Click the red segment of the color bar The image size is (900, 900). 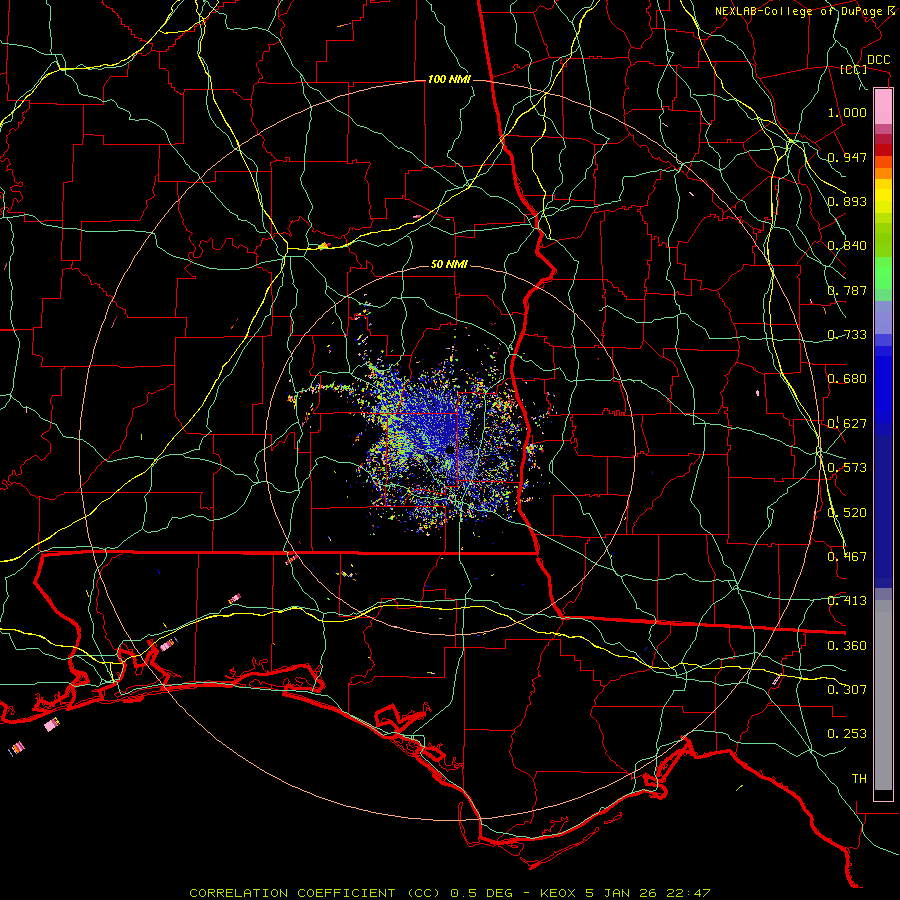coord(883,149)
